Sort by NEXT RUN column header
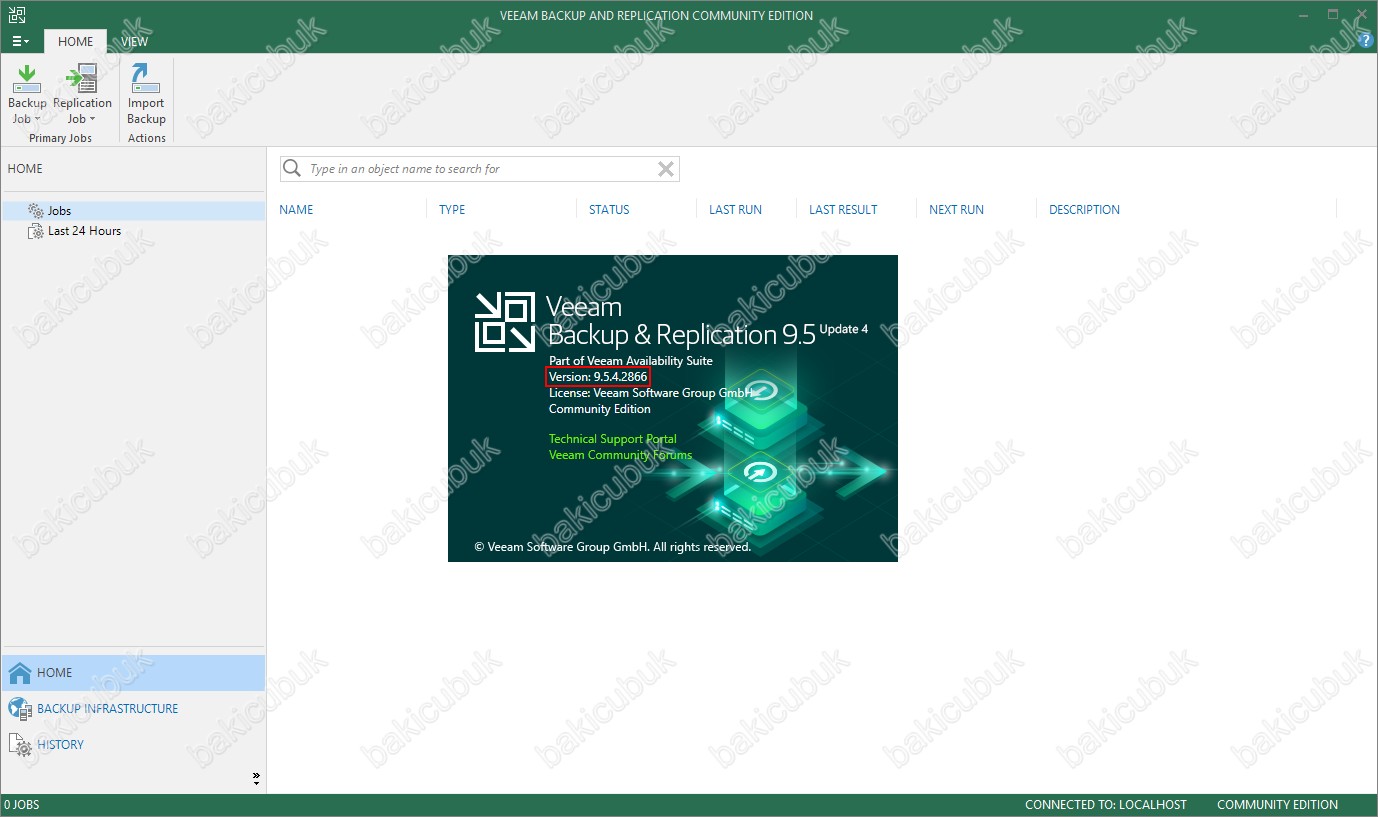1378x817 pixels. pyautogui.click(x=956, y=210)
